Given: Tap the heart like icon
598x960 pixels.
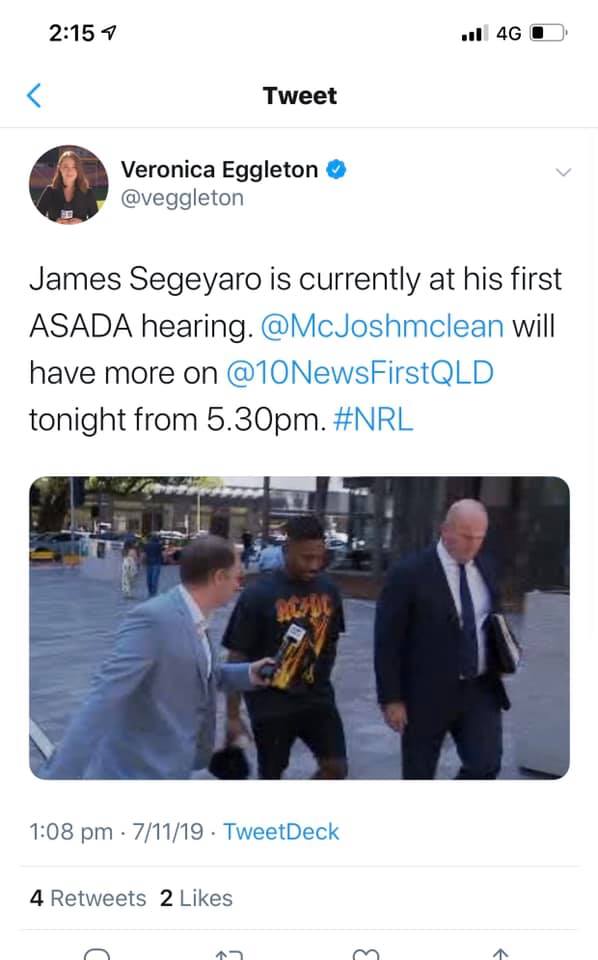Looking at the screenshot, I should tap(366, 954).
